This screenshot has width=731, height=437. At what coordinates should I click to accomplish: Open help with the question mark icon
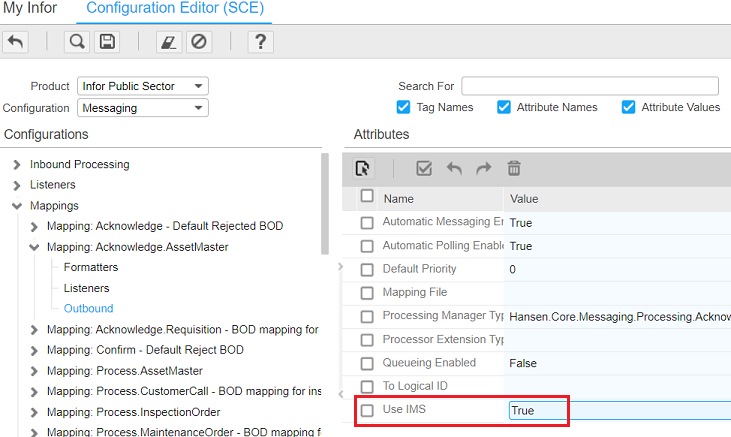pyautogui.click(x=260, y=42)
